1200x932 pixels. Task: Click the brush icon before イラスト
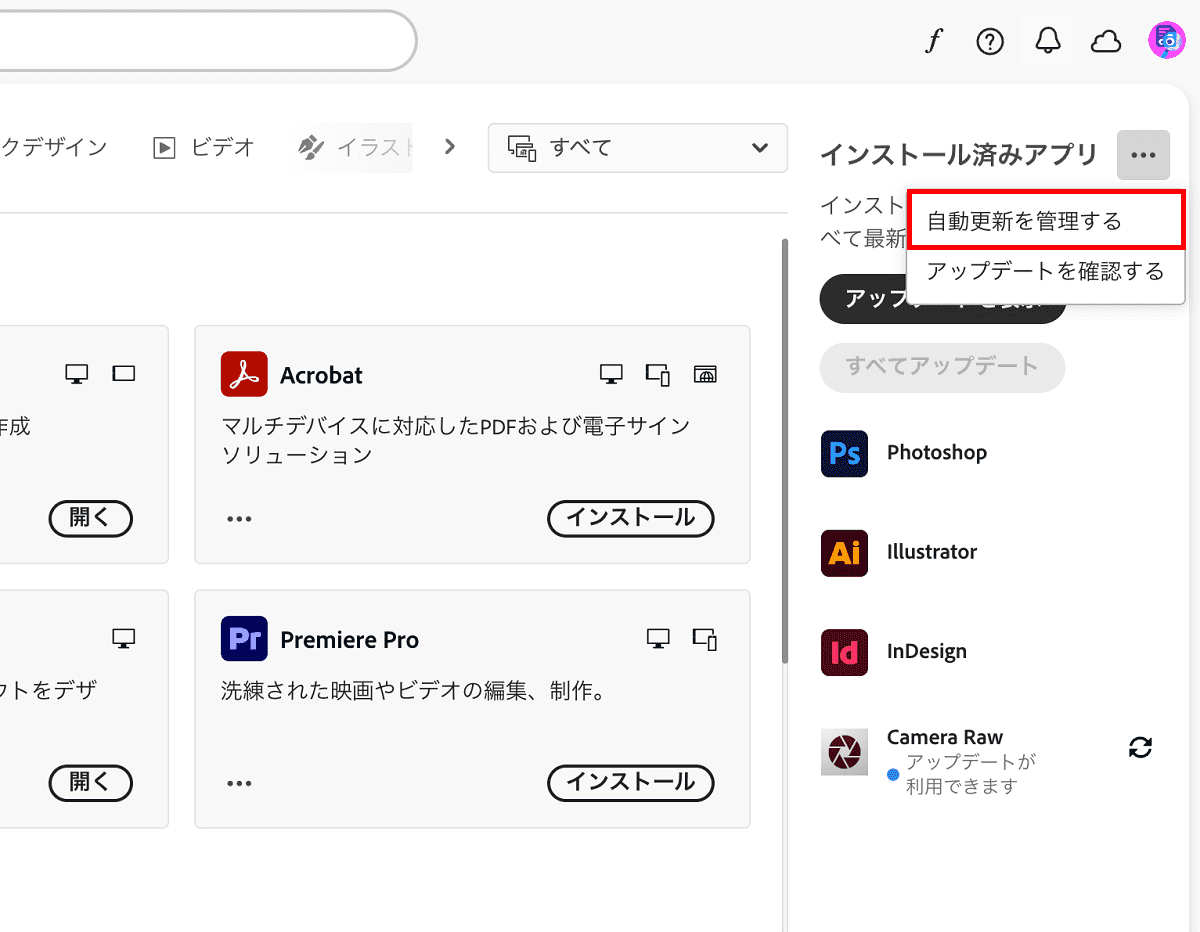pos(312,148)
